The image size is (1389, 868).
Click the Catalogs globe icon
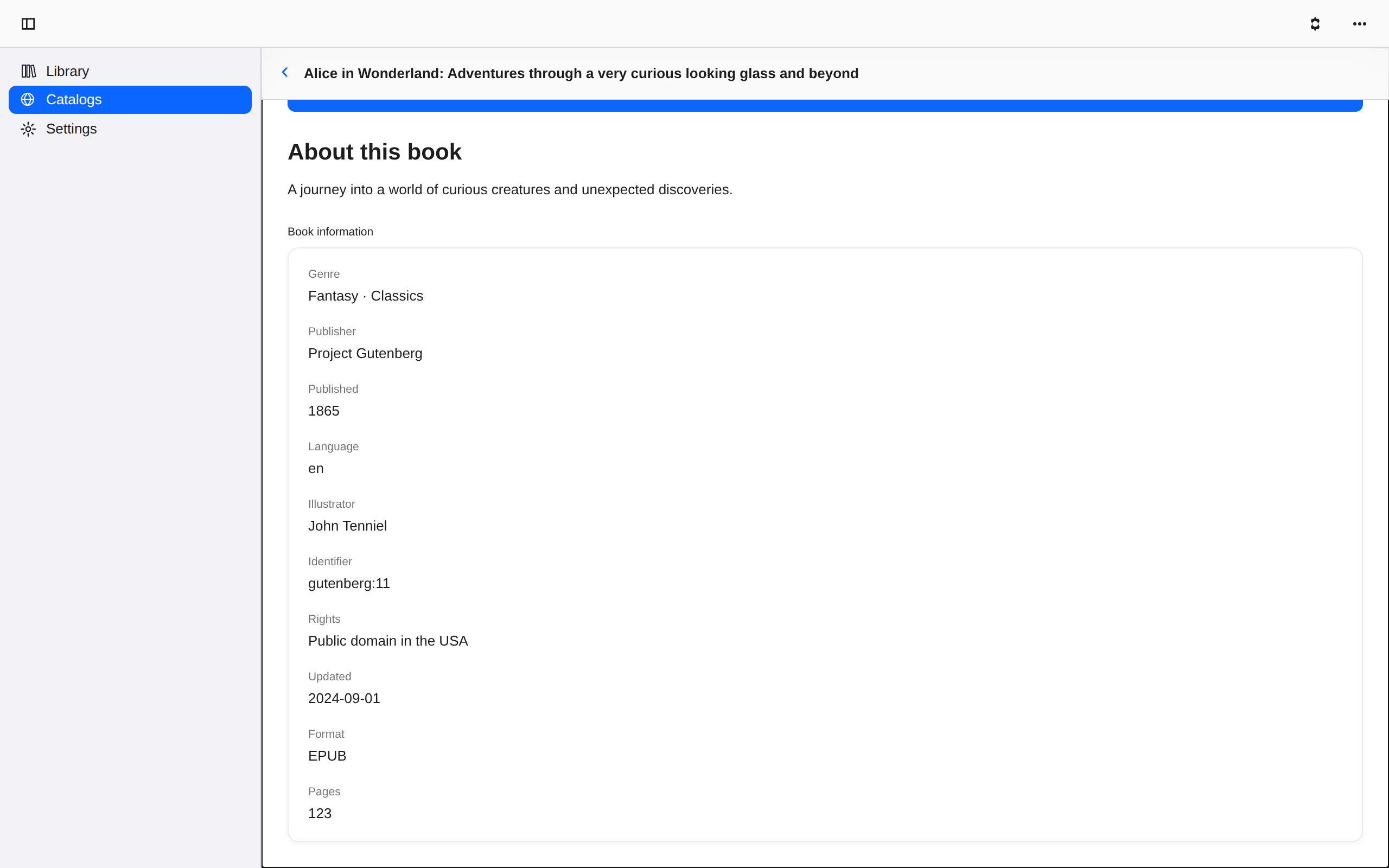tap(28, 99)
